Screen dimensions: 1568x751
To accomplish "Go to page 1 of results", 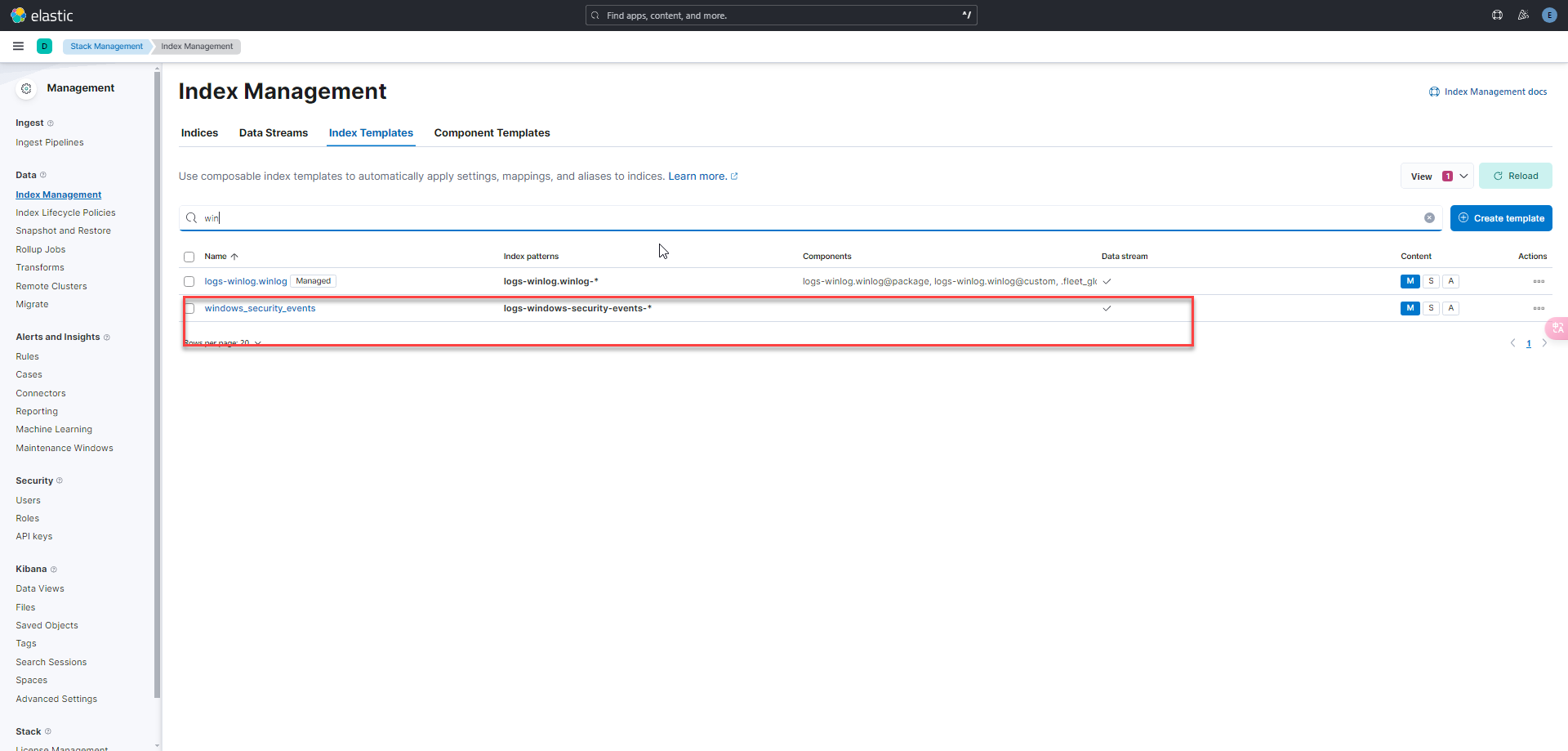I will tap(1529, 343).
